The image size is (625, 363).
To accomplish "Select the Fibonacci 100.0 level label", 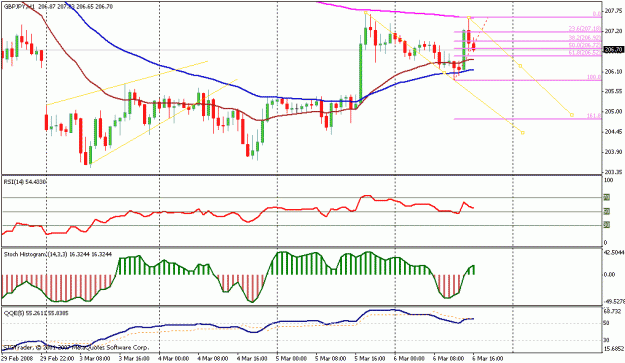I will [x=594, y=77].
